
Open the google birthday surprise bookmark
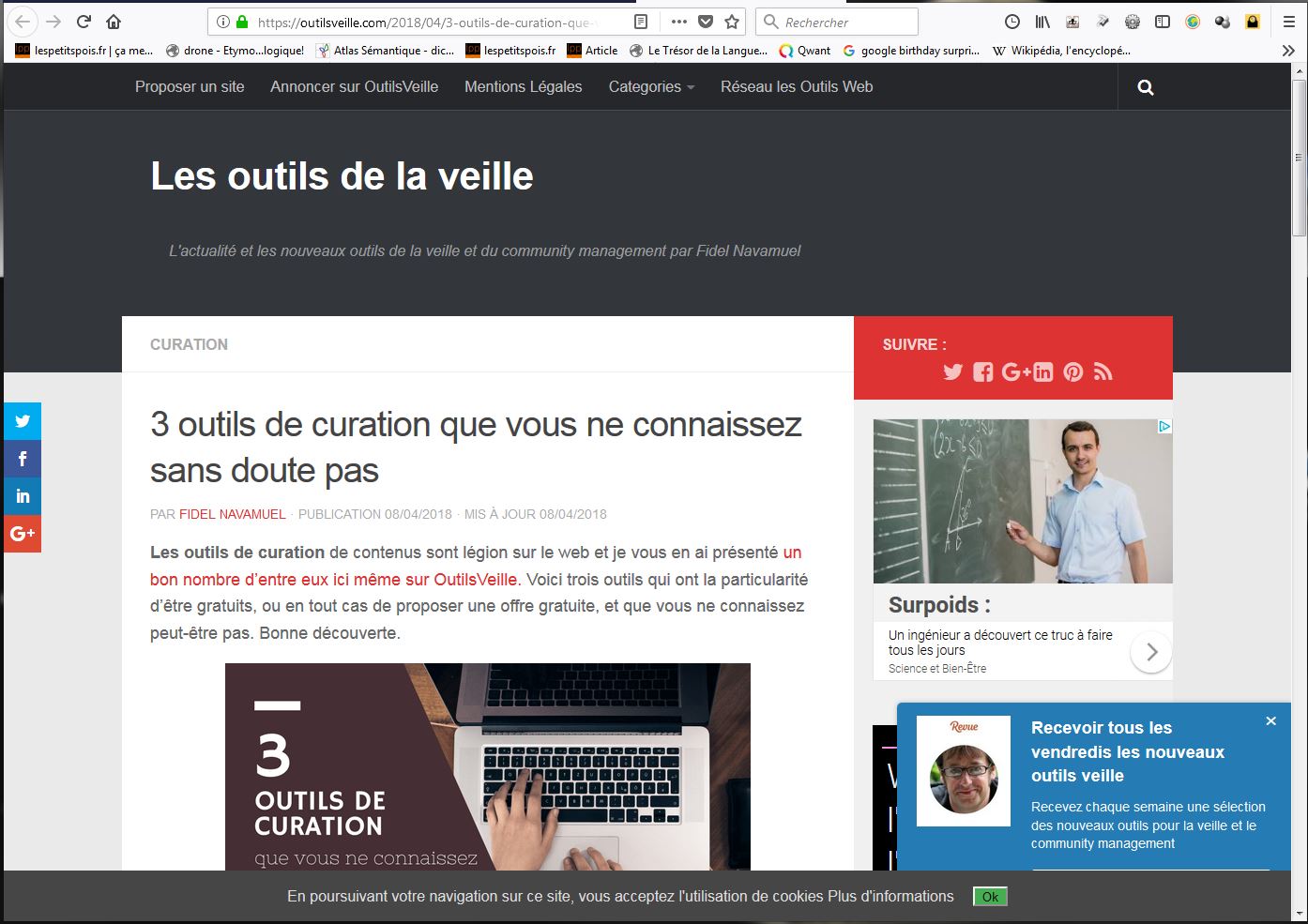click(911, 51)
